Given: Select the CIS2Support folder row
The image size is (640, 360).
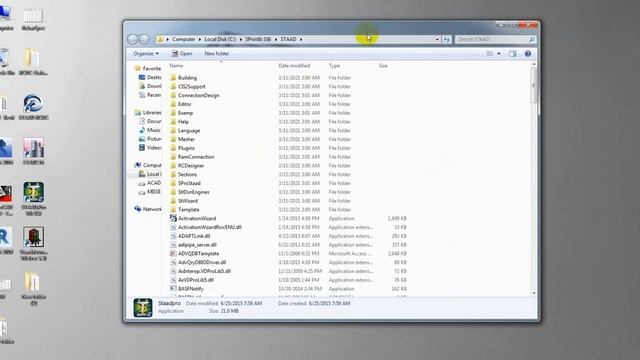Looking at the screenshot, I should pos(288,87).
